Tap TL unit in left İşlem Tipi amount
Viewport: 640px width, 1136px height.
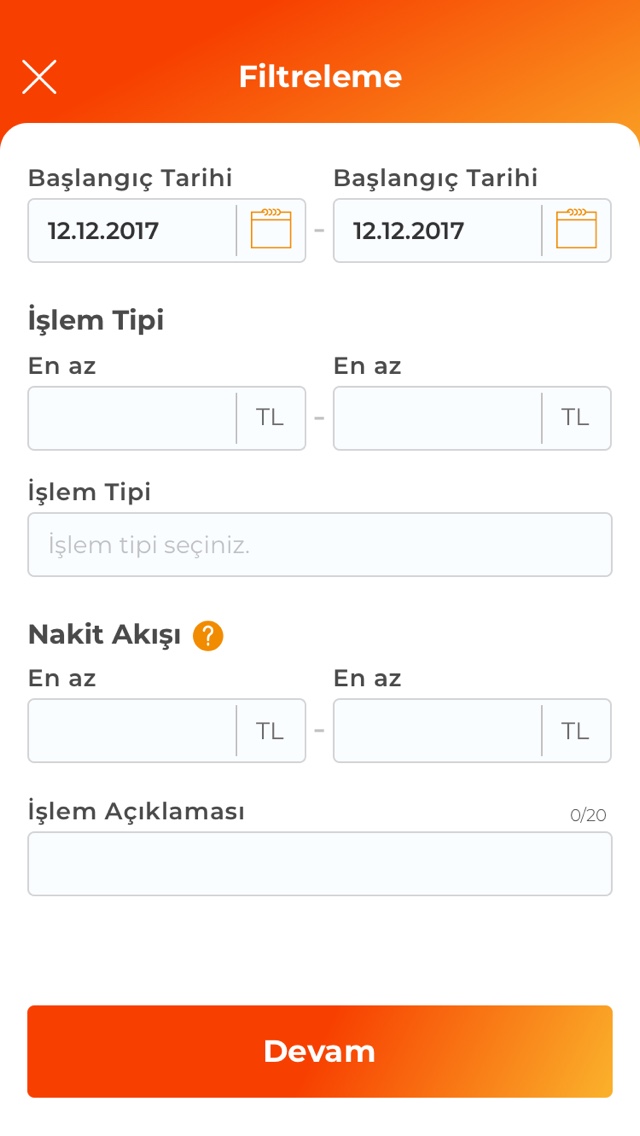pos(270,418)
